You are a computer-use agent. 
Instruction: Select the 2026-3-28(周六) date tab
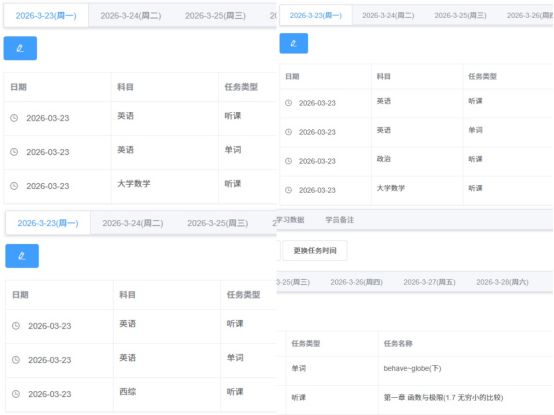pos(502,282)
